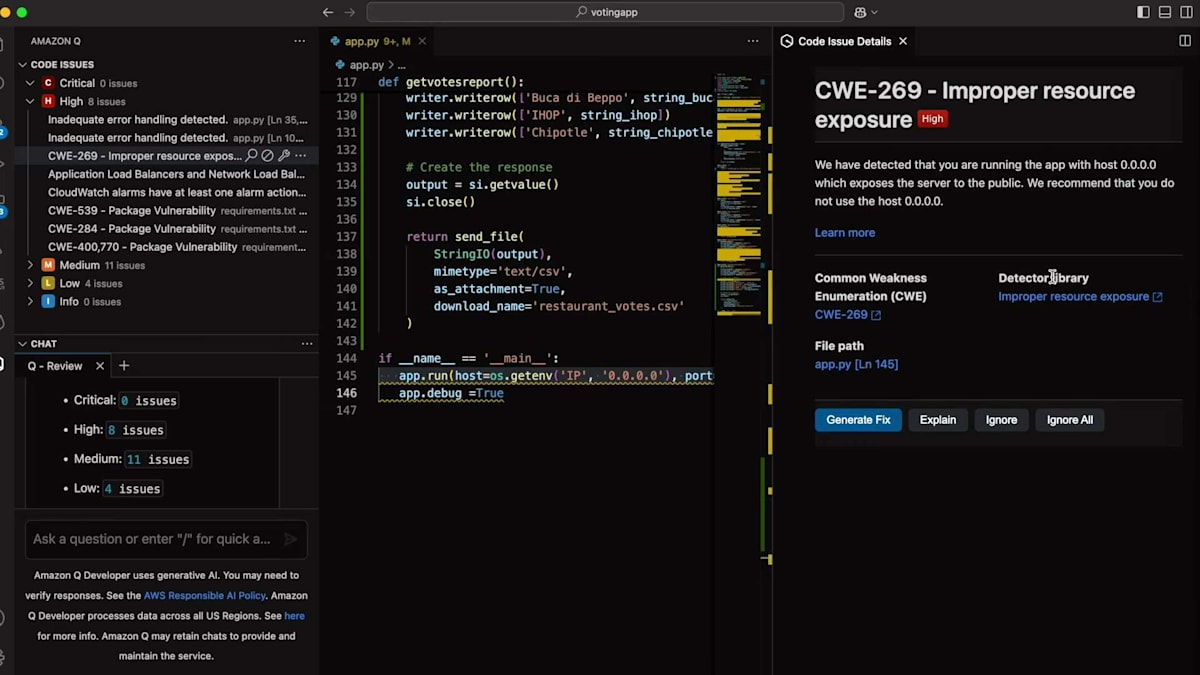1200x675 pixels.
Task: Click the 'High: 8 issues' chat summary line
Action: (119, 430)
